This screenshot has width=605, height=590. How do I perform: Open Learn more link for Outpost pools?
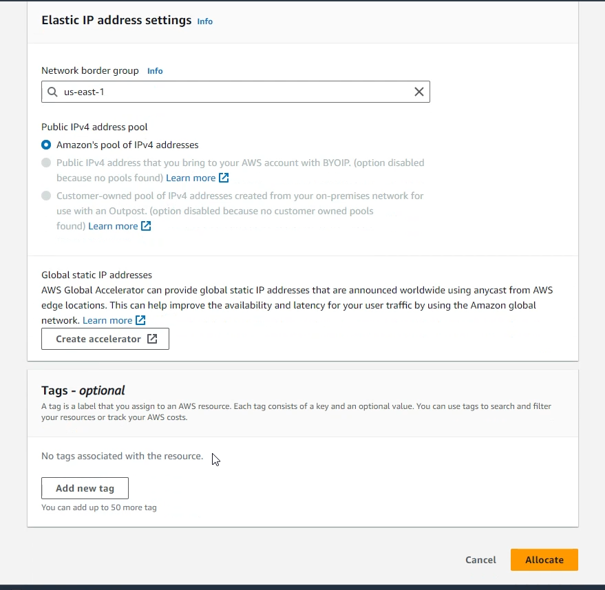(x=113, y=226)
